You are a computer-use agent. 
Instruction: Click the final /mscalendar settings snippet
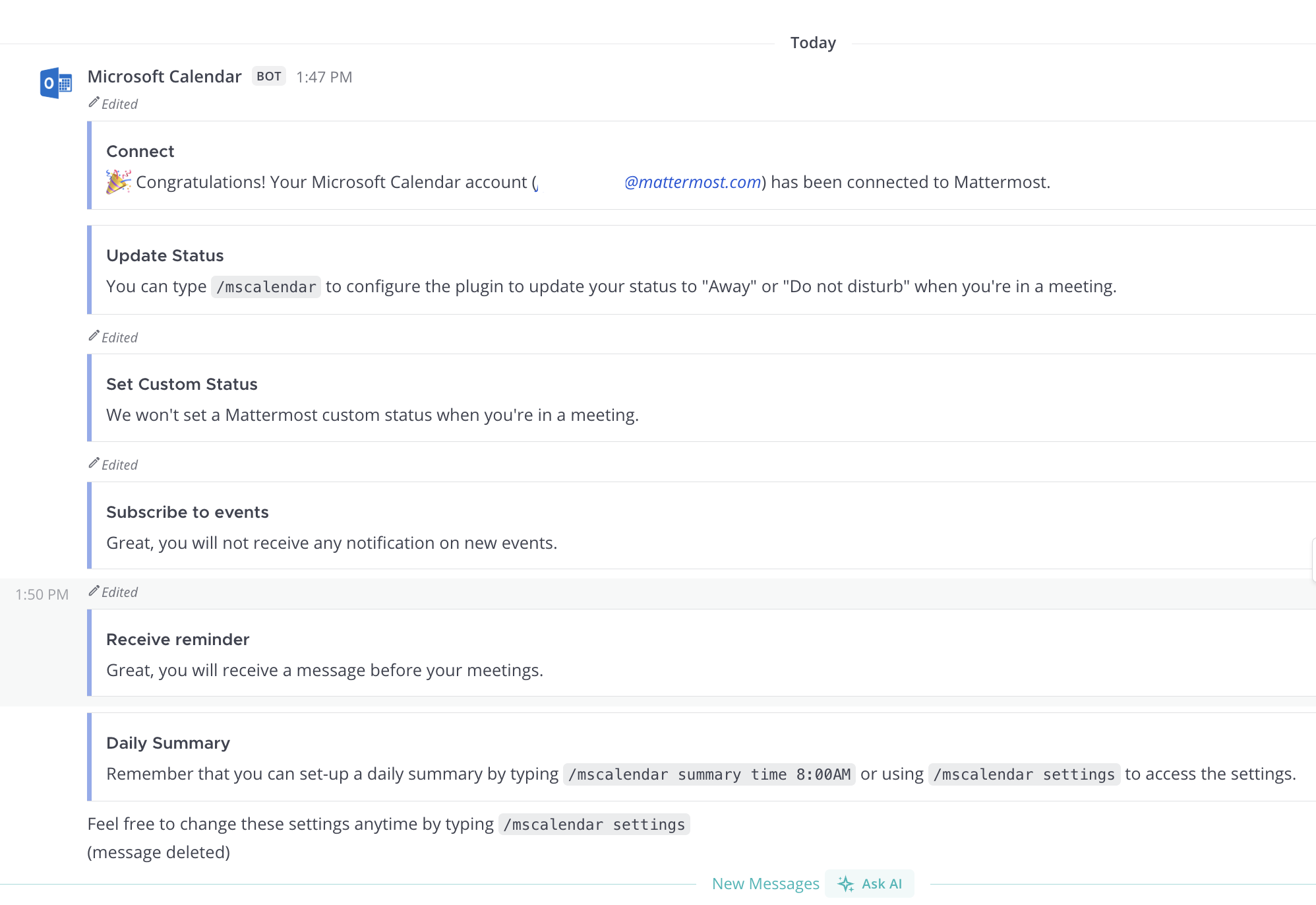[x=593, y=824]
